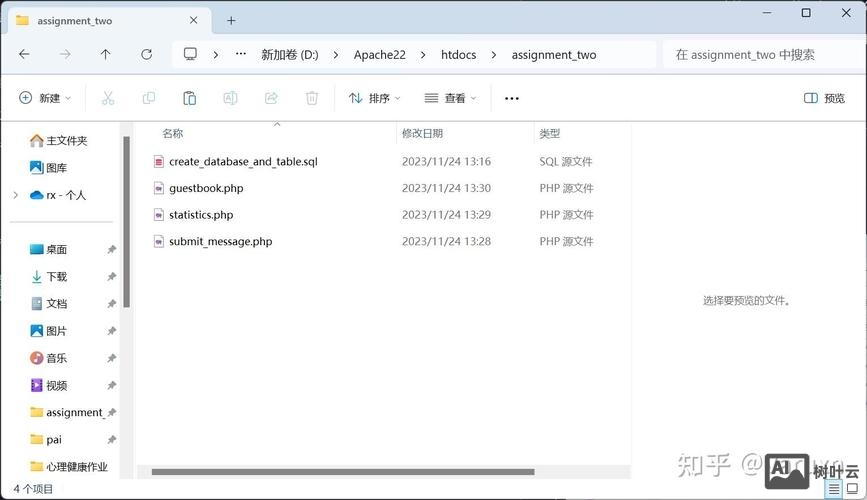
Task: Open 音乐 (Music) in sidebar
Action: point(48,358)
